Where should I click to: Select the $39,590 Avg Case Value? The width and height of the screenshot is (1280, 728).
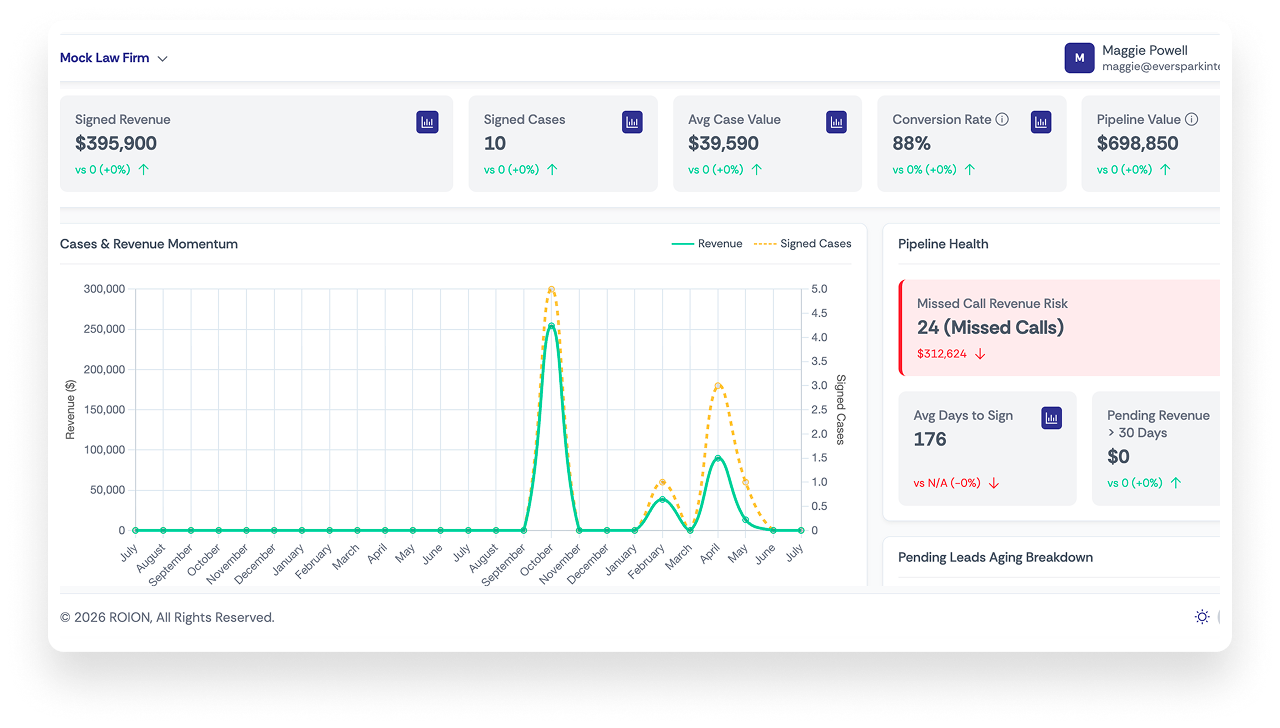pos(723,143)
